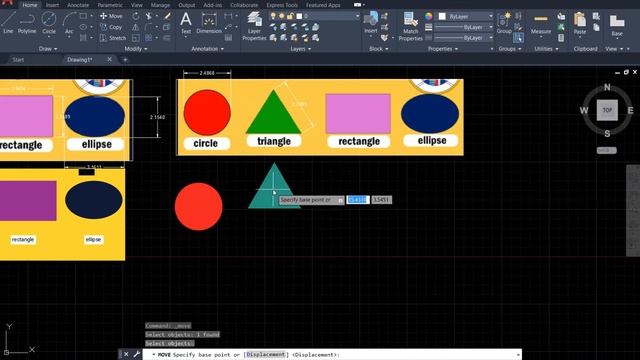Screen dimensions: 640x360
Task: Choose the Ellipse draw tool
Action: (83, 27)
